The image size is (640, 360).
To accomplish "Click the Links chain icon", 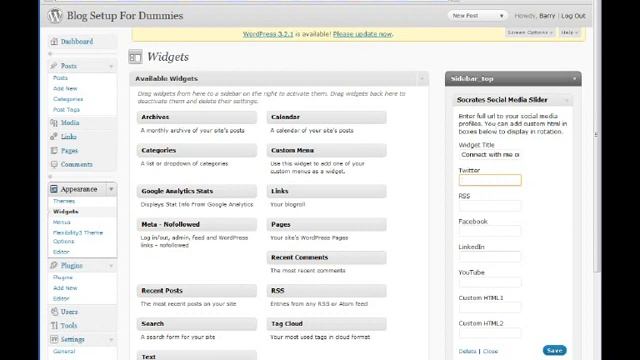I will click(54, 137).
